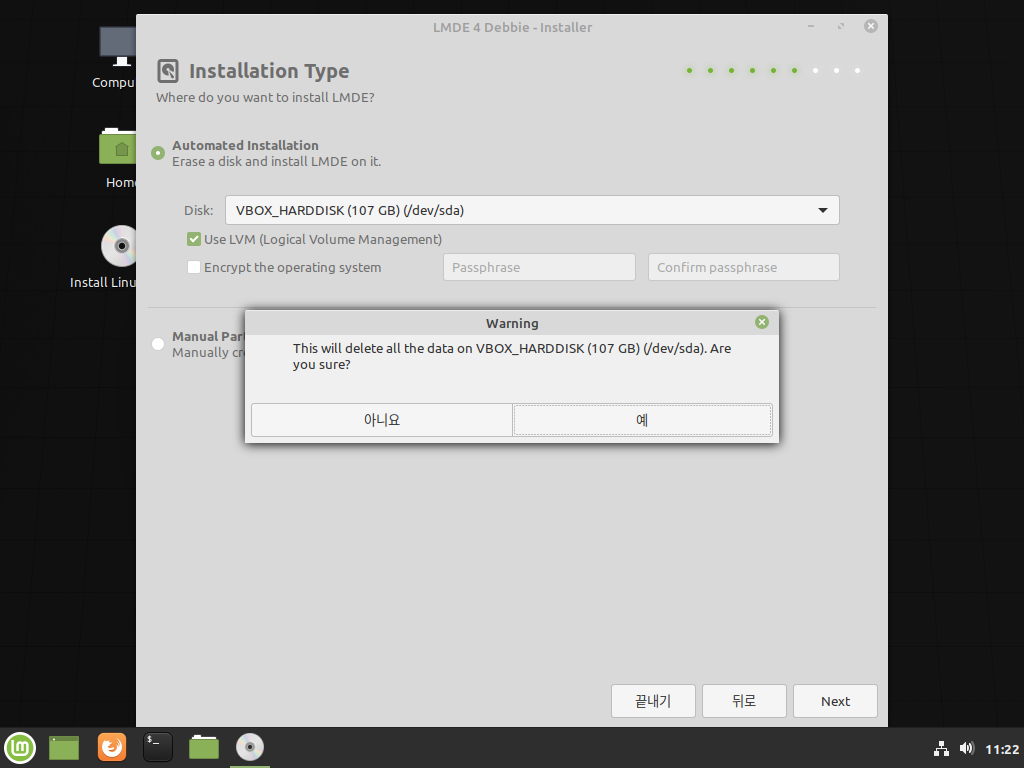This screenshot has height=768, width=1024.
Task: Open the Disk dropdown VBOX_HARDDISK
Action: [532, 210]
